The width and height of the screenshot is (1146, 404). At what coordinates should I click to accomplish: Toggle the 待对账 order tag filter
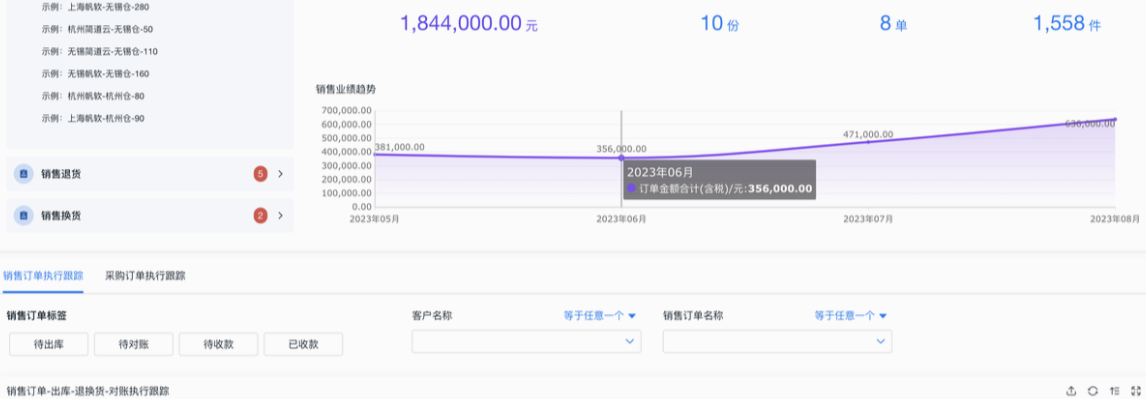133,344
